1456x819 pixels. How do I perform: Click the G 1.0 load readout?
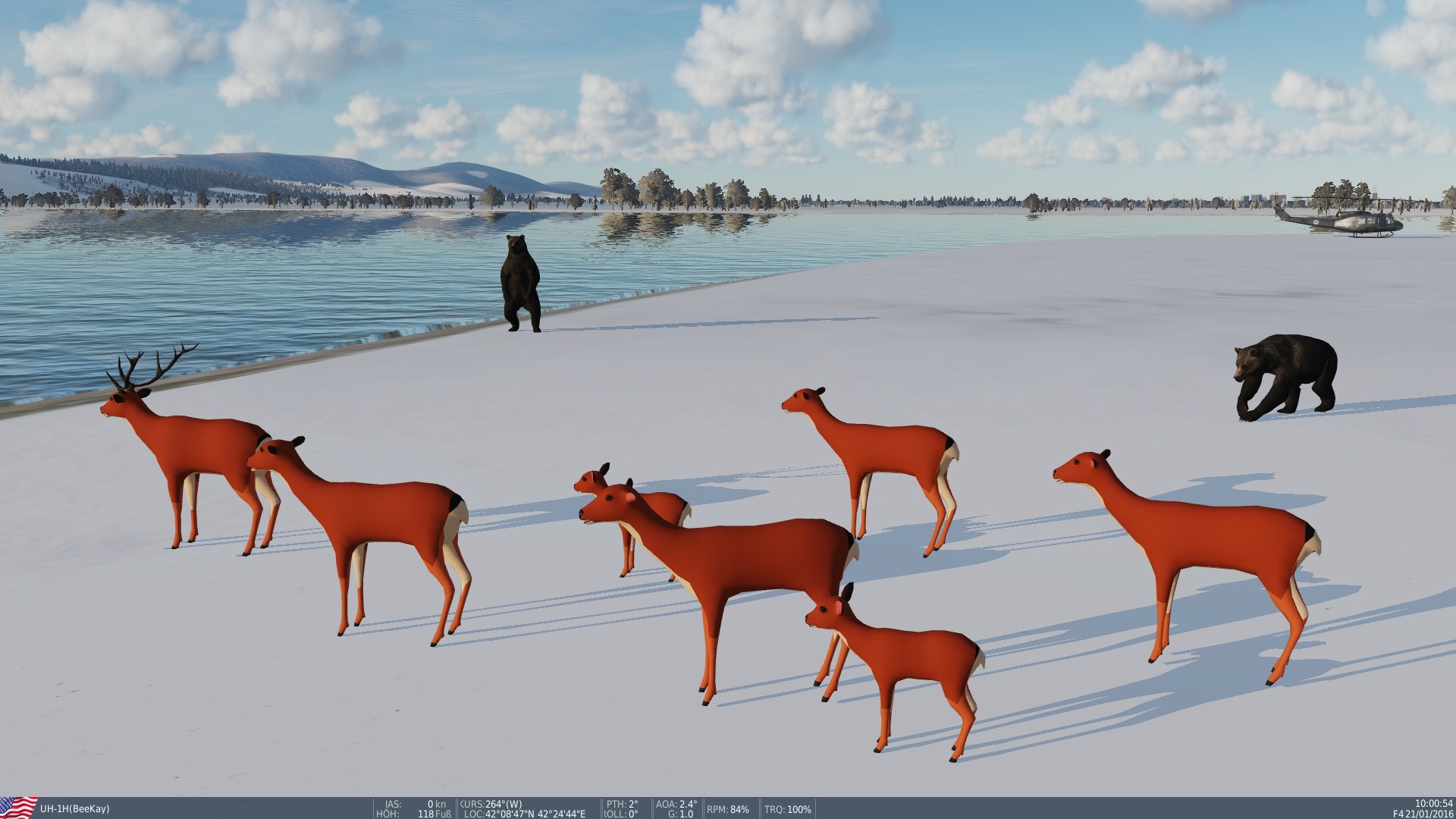click(680, 814)
